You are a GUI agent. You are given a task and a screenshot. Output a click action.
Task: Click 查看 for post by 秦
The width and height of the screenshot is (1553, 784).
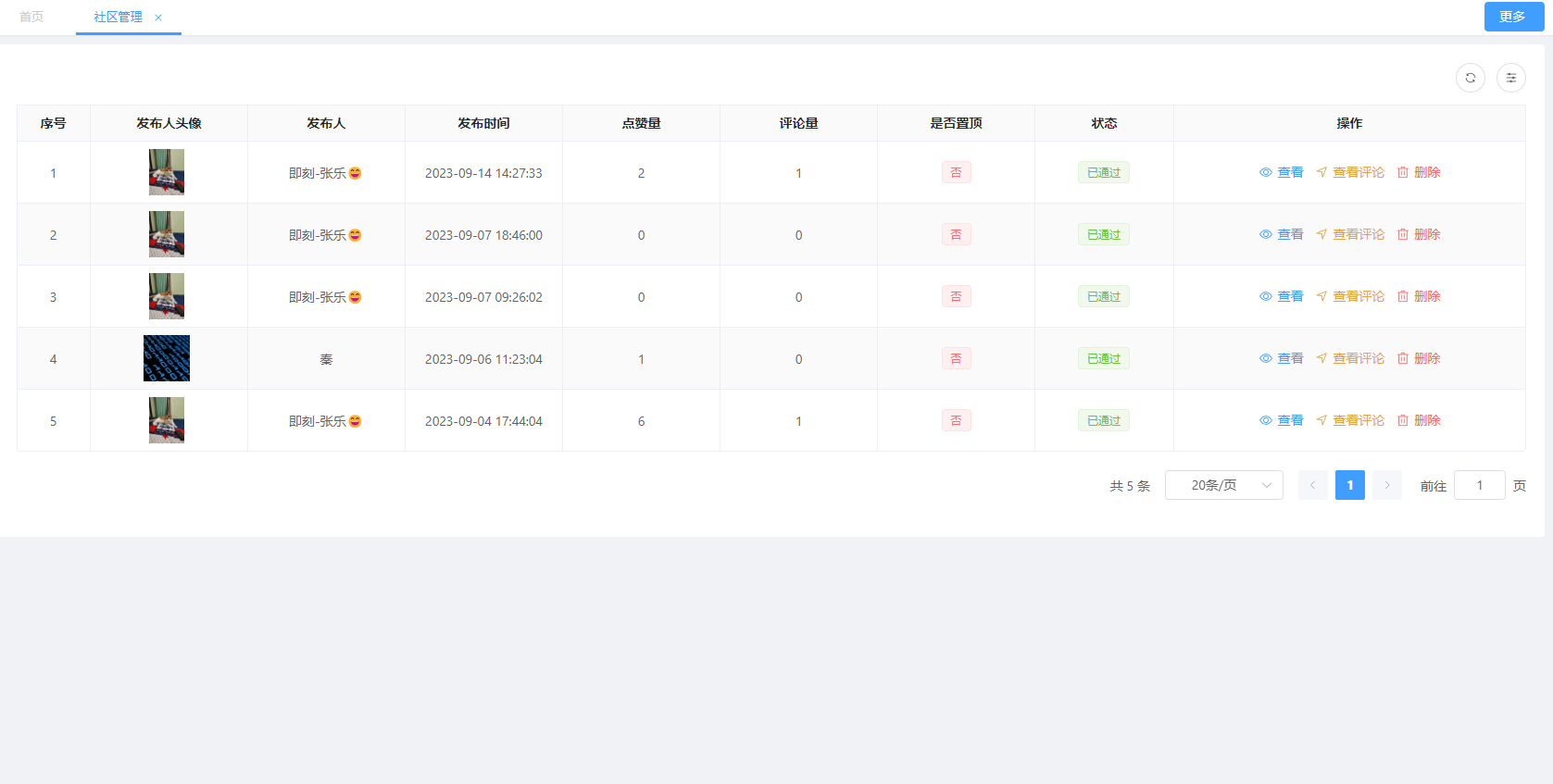[x=1281, y=358]
